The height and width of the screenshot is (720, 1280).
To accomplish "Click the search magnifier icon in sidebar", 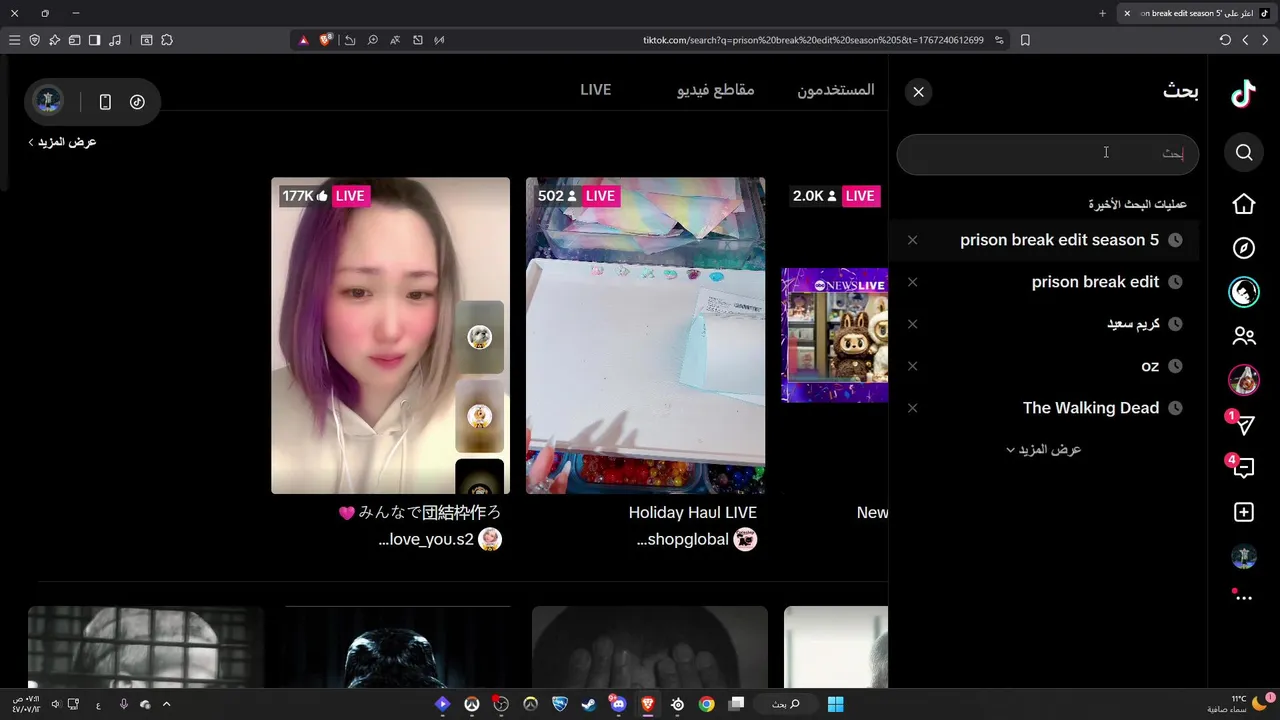I will click(x=1244, y=152).
